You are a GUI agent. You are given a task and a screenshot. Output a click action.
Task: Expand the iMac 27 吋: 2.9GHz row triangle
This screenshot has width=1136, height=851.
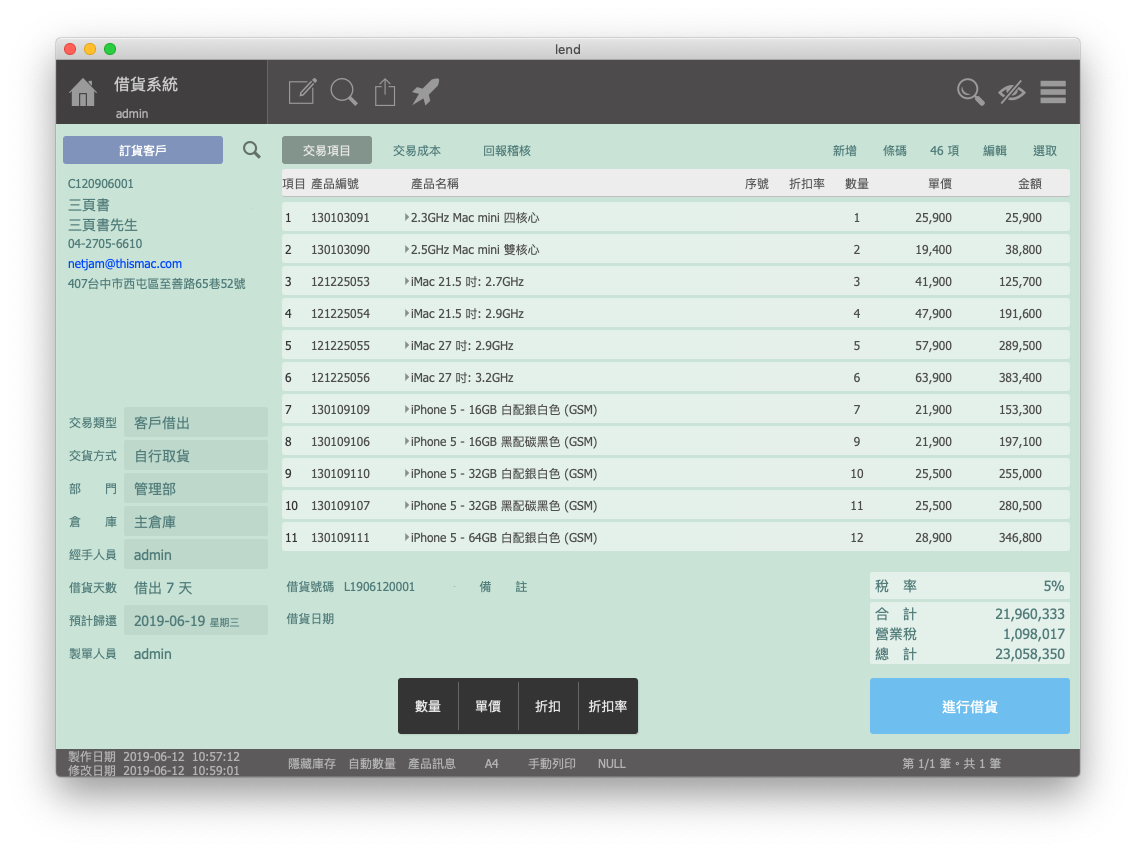[x=406, y=345]
